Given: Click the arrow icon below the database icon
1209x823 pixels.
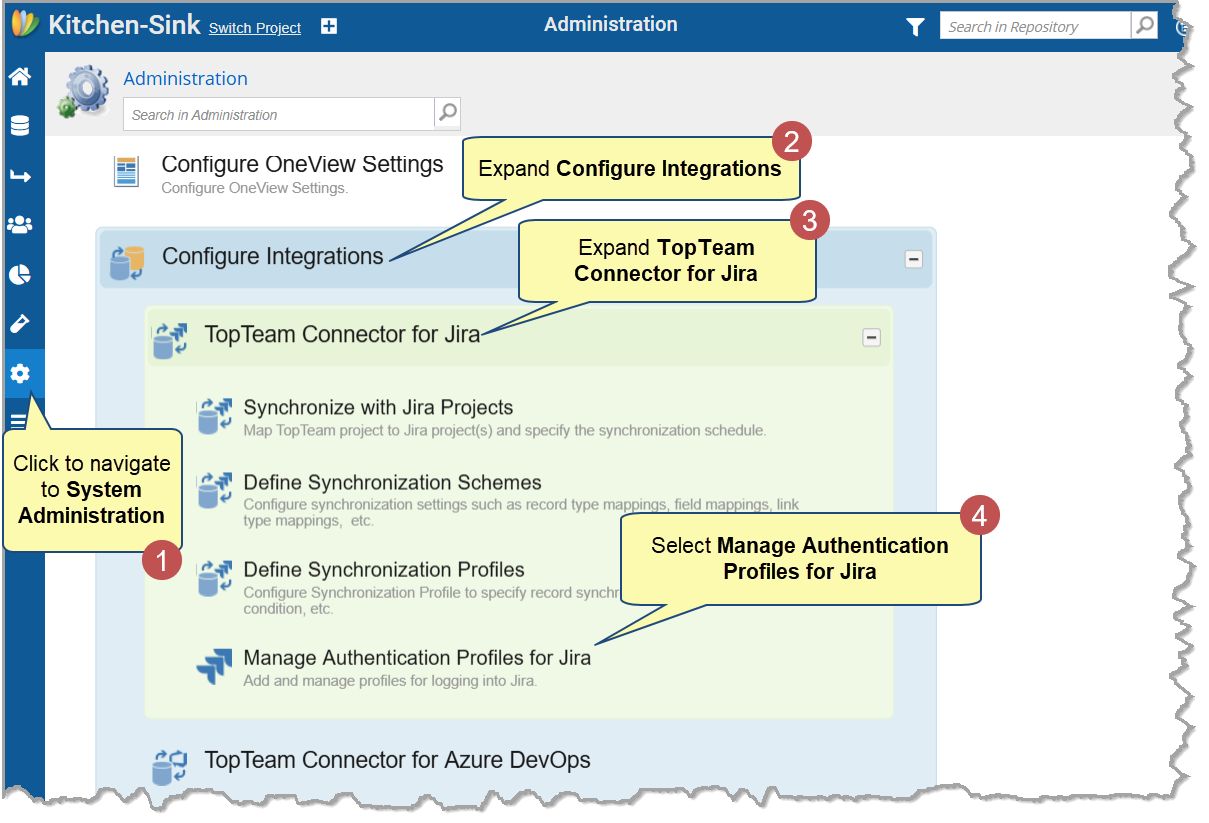Looking at the screenshot, I should [19, 176].
